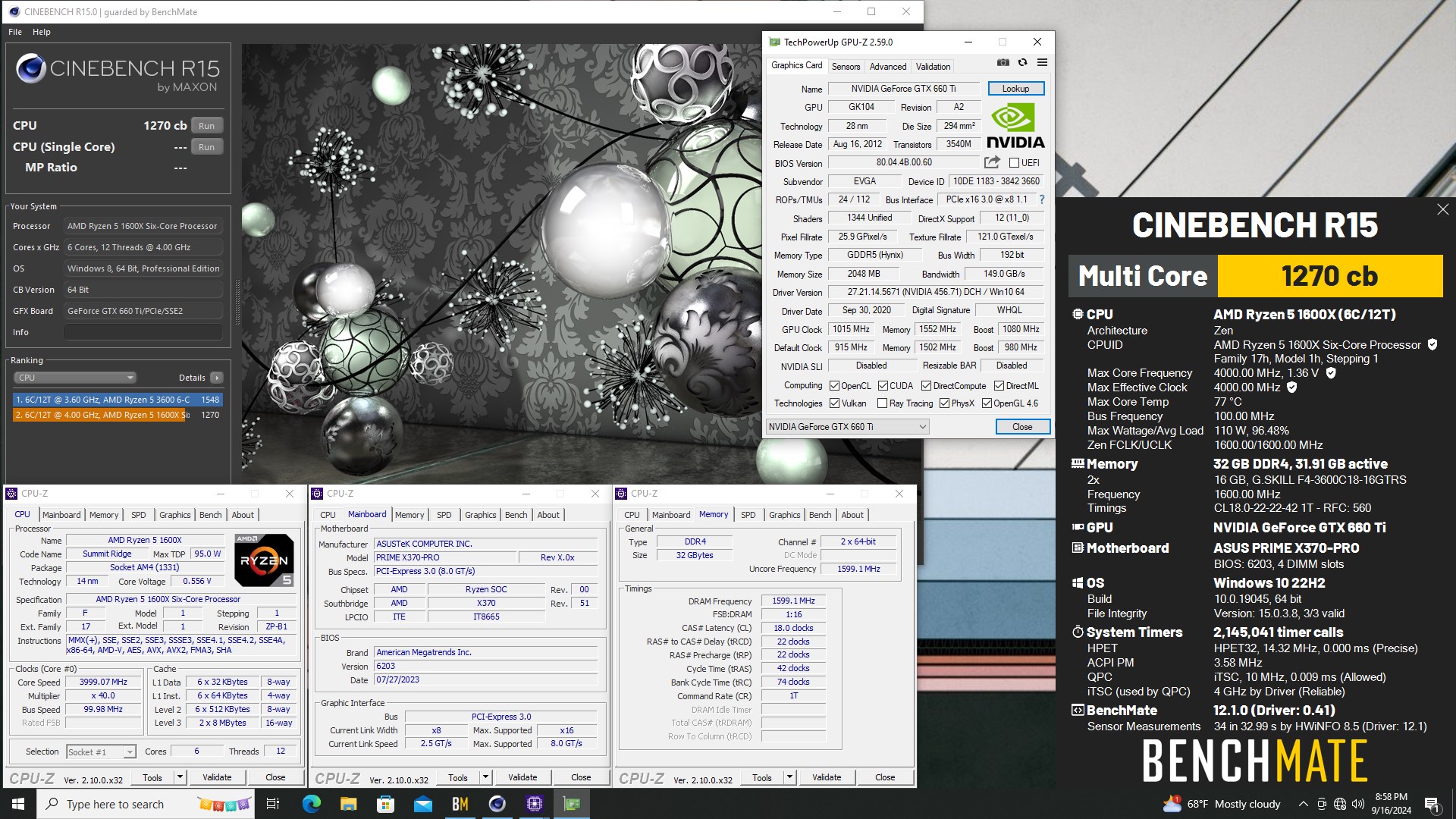Click Close in the CPU-Z Memory window

[x=885, y=777]
